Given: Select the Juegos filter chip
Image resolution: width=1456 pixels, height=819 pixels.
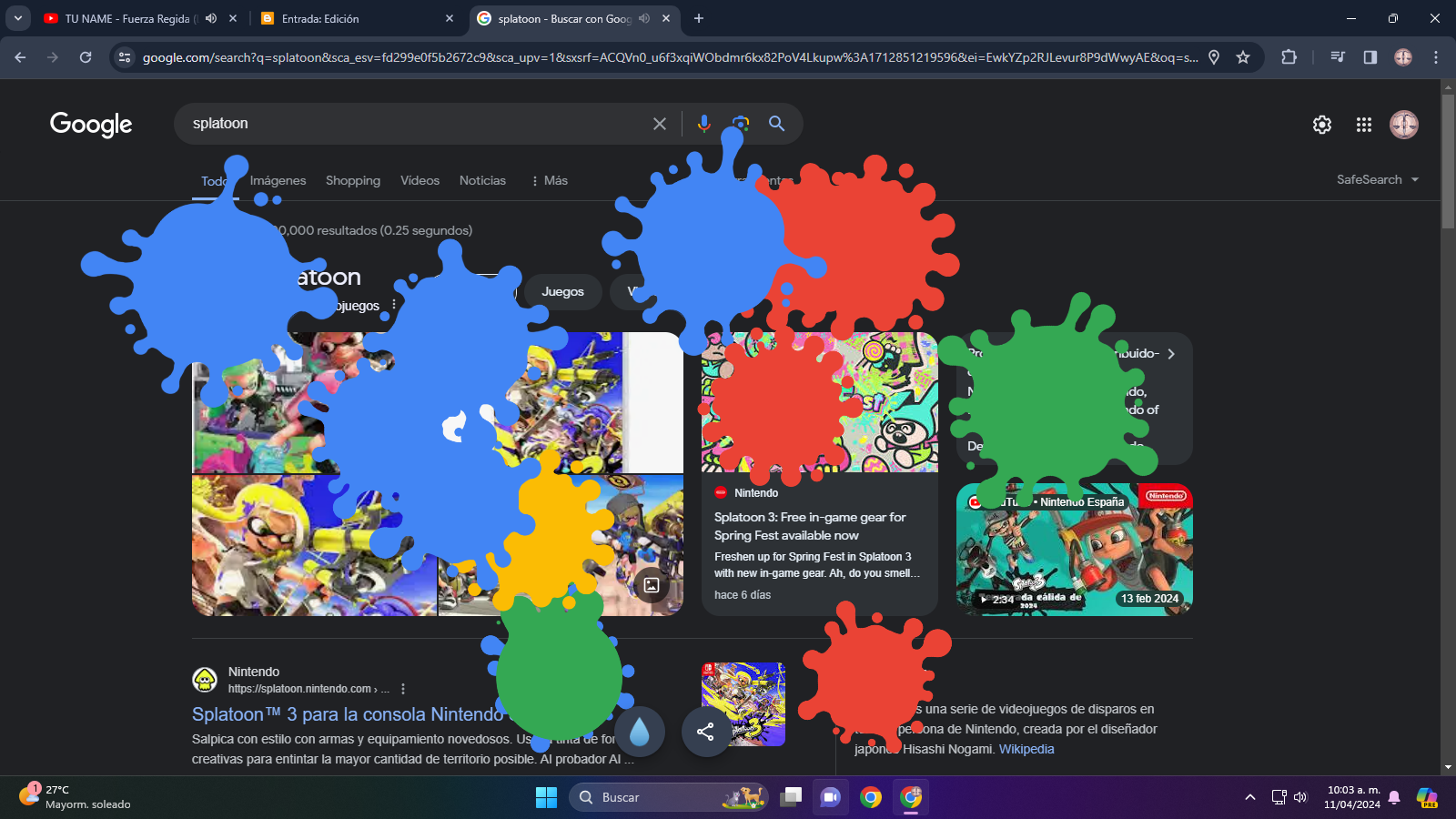Looking at the screenshot, I should click(x=562, y=291).
